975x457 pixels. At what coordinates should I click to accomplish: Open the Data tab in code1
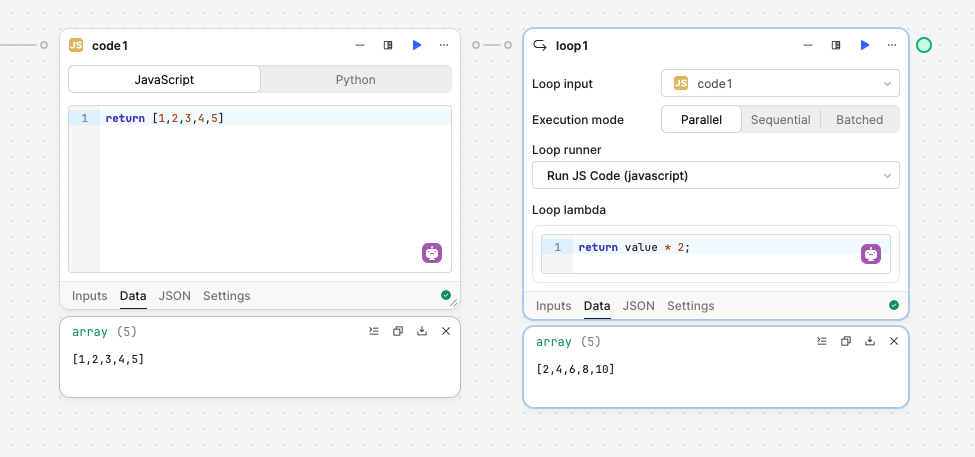tap(133, 296)
